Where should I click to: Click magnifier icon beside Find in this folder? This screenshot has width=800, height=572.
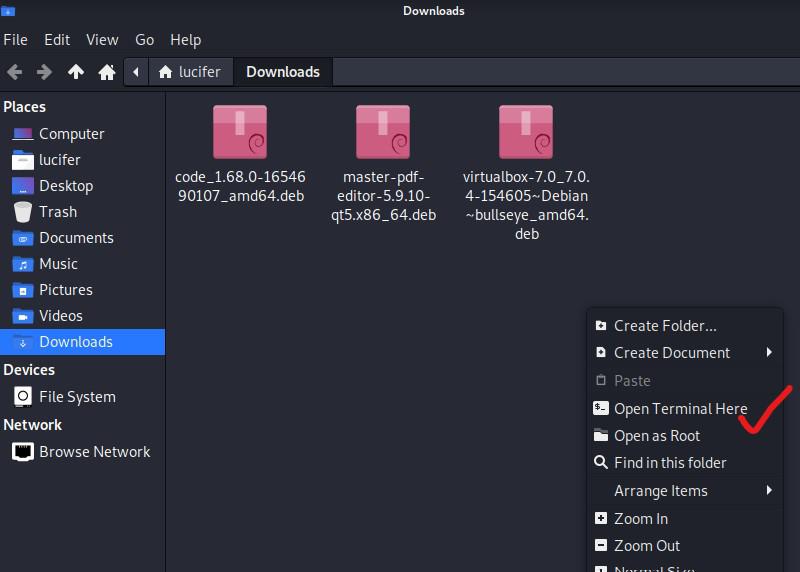pyautogui.click(x=601, y=462)
